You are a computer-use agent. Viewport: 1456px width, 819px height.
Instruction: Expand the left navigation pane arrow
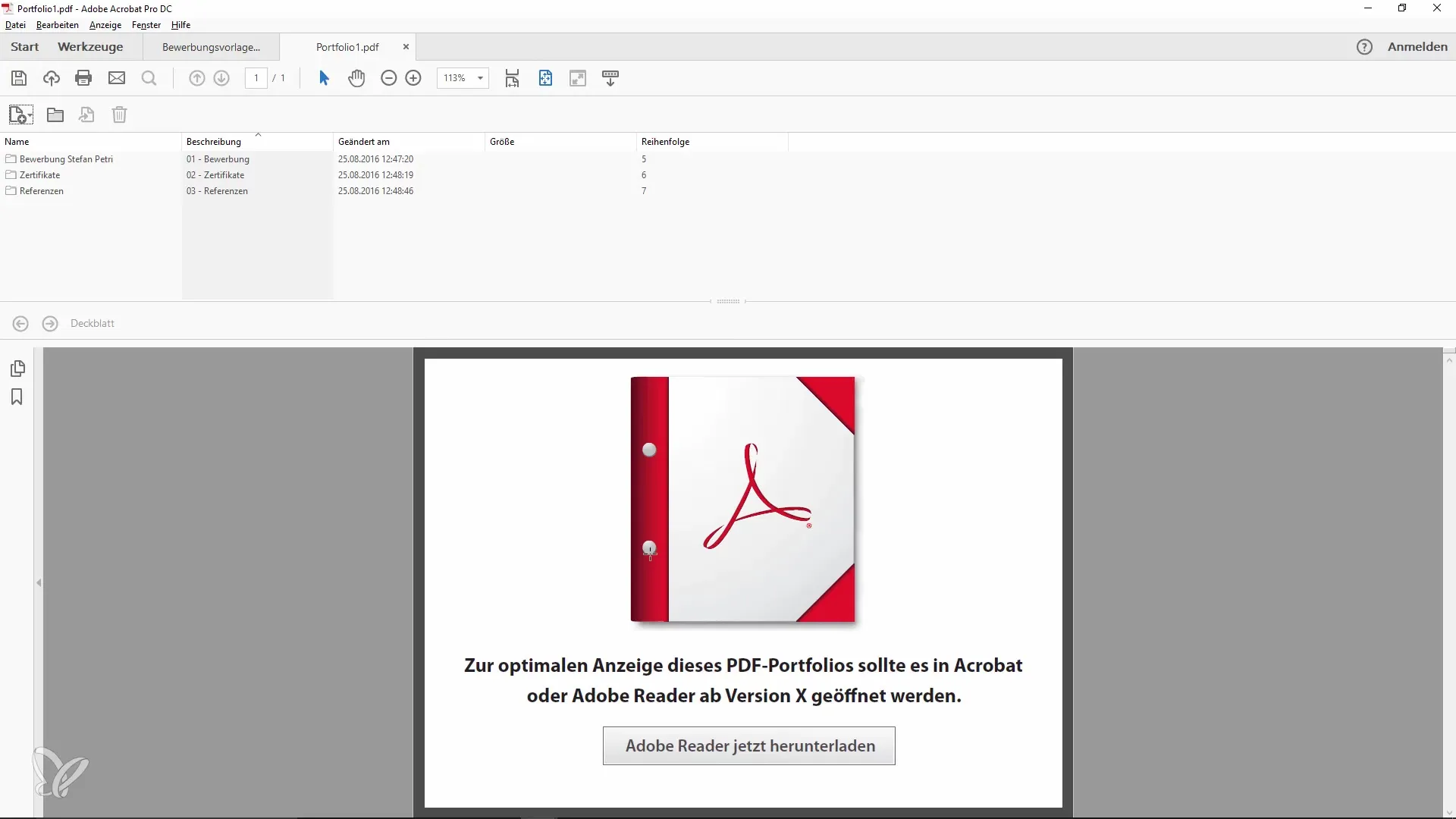(x=39, y=582)
